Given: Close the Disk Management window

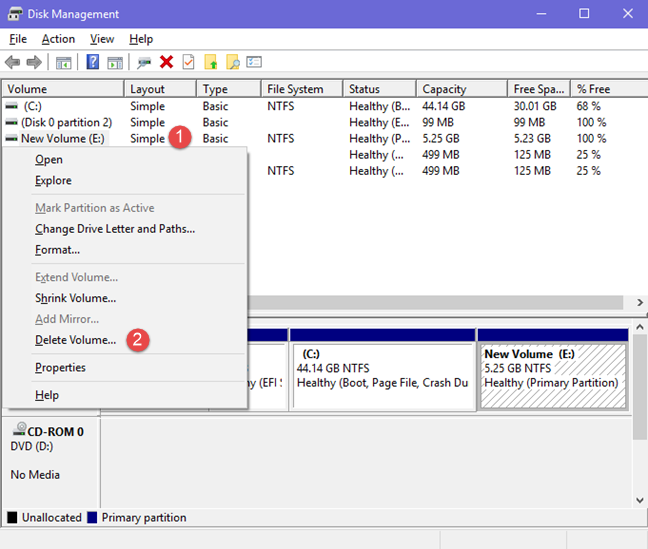Looking at the screenshot, I should 628,14.
